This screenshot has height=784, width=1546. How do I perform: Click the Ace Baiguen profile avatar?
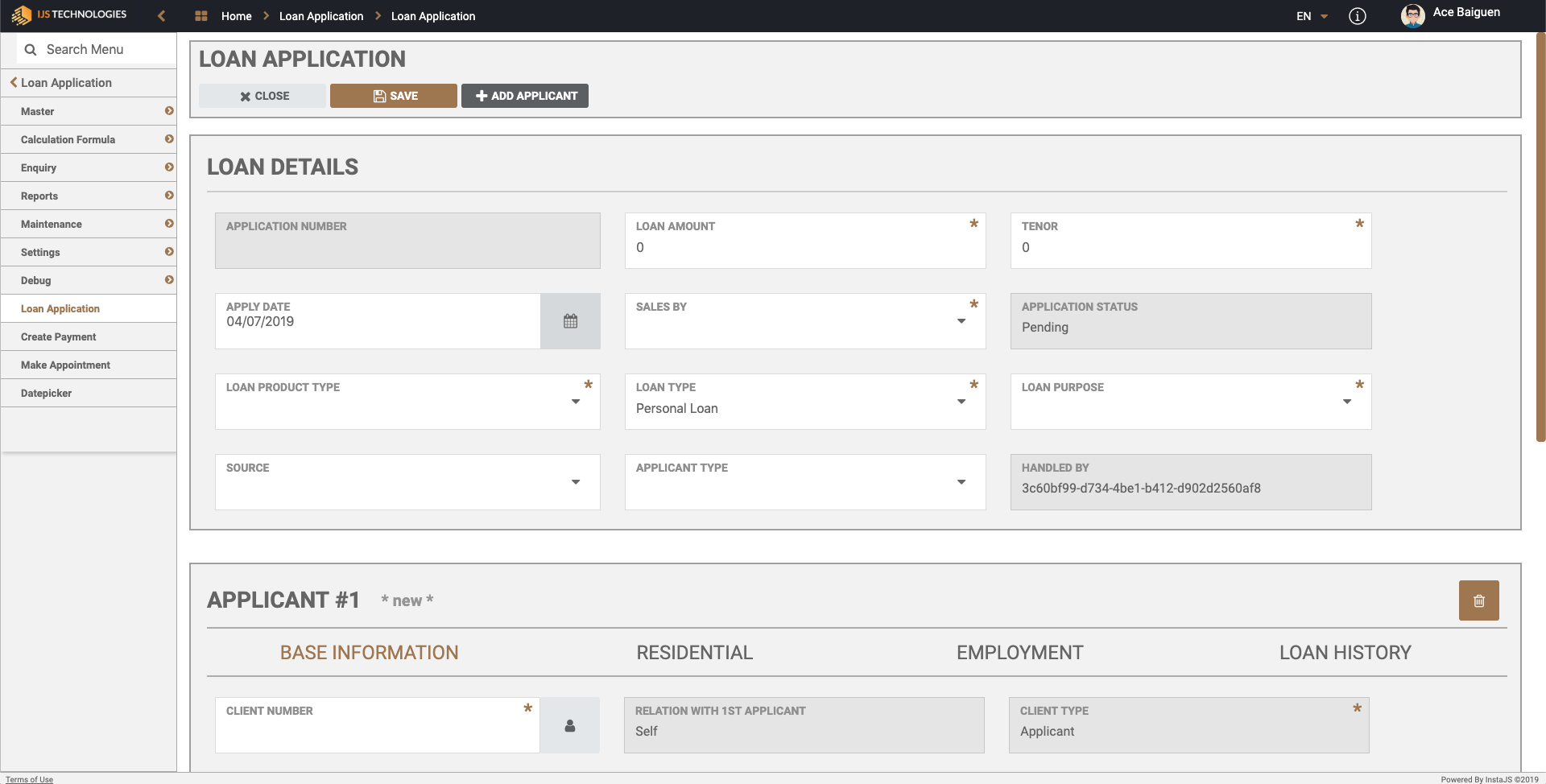(1412, 16)
